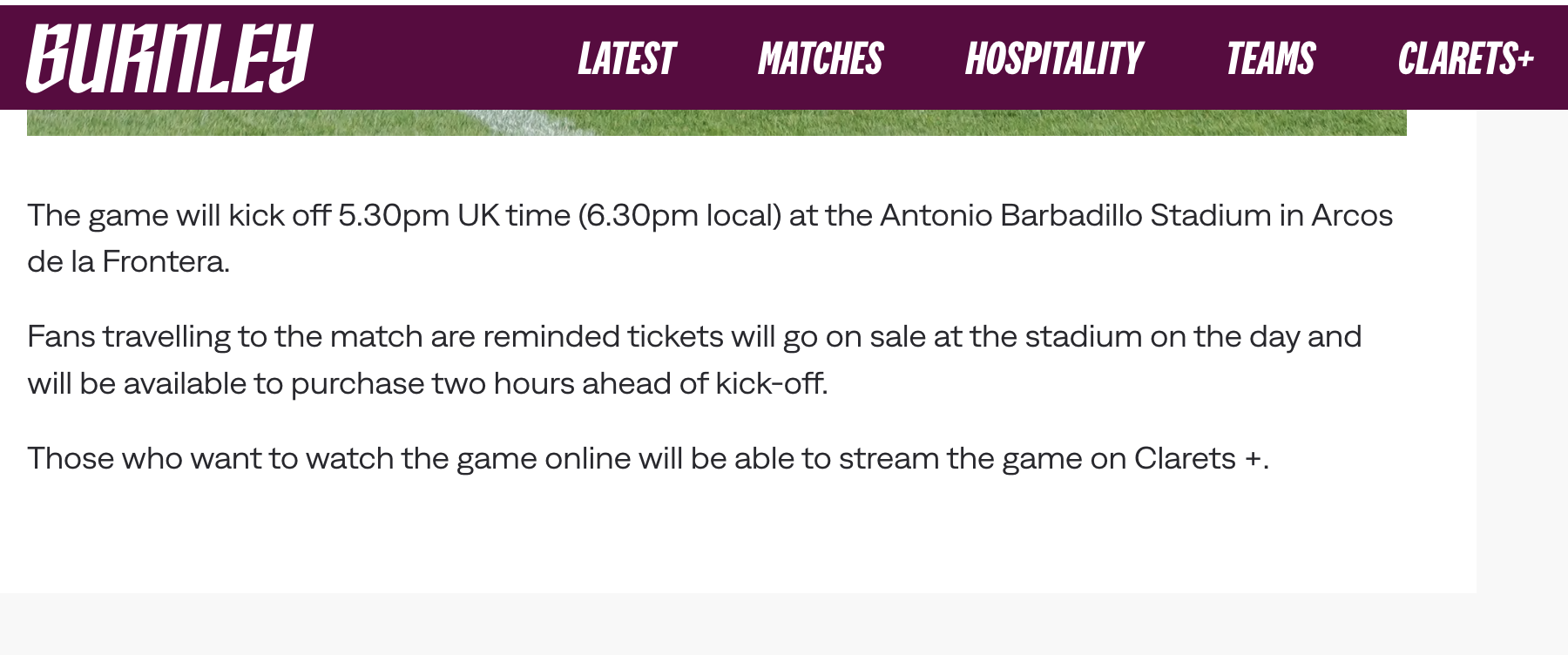Select Teams in the navigation bar
Screen dimensions: 1568x655
coord(1271,59)
